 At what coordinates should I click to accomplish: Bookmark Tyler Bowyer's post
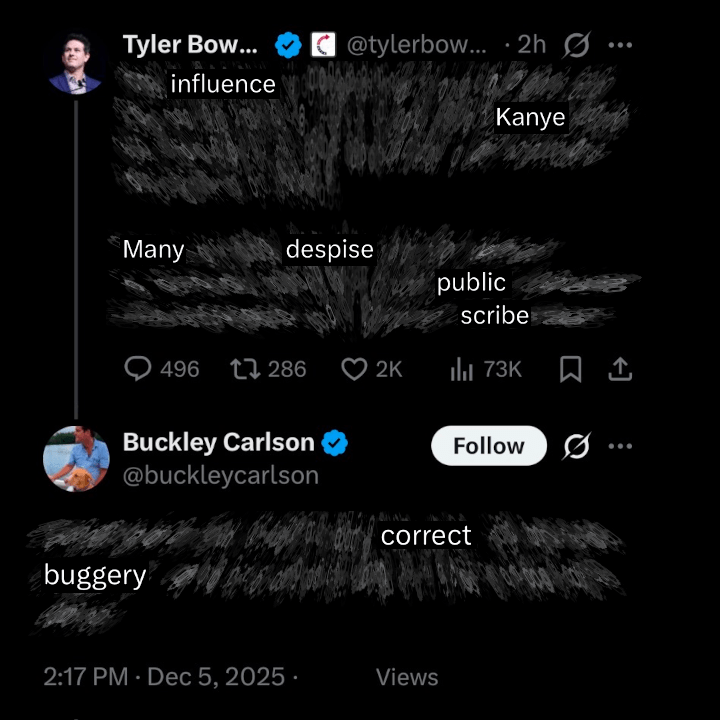coord(570,370)
